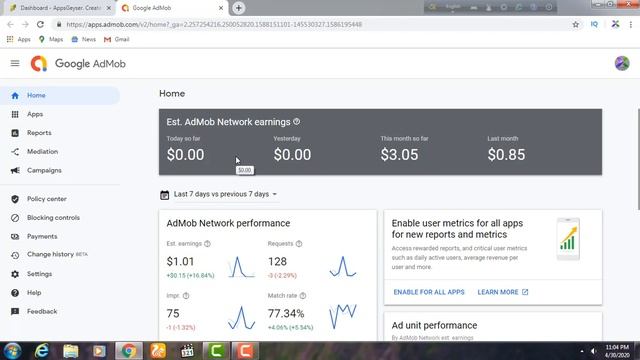Screen dimensions: 640x360
Task: Click the Help question mark icon
Action: tap(15, 293)
